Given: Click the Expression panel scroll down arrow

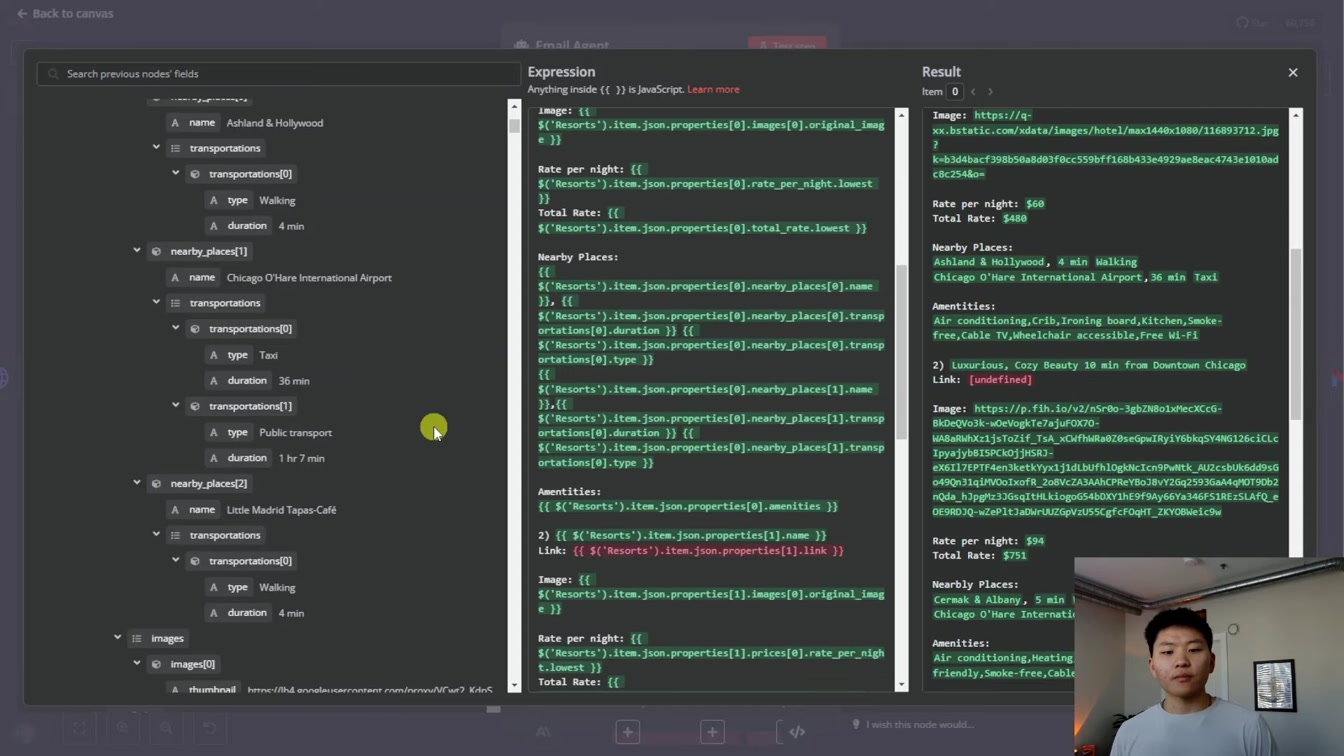Looking at the screenshot, I should [901, 685].
